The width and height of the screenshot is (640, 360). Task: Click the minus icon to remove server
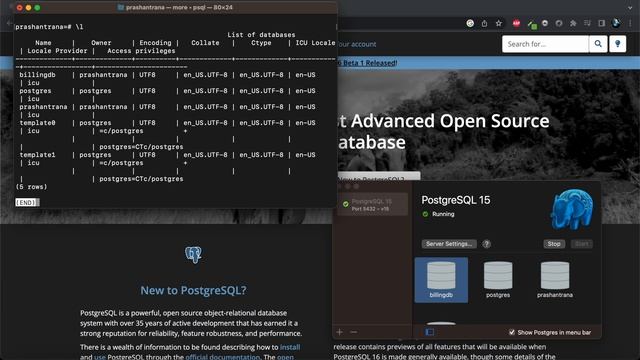pyautogui.click(x=353, y=332)
